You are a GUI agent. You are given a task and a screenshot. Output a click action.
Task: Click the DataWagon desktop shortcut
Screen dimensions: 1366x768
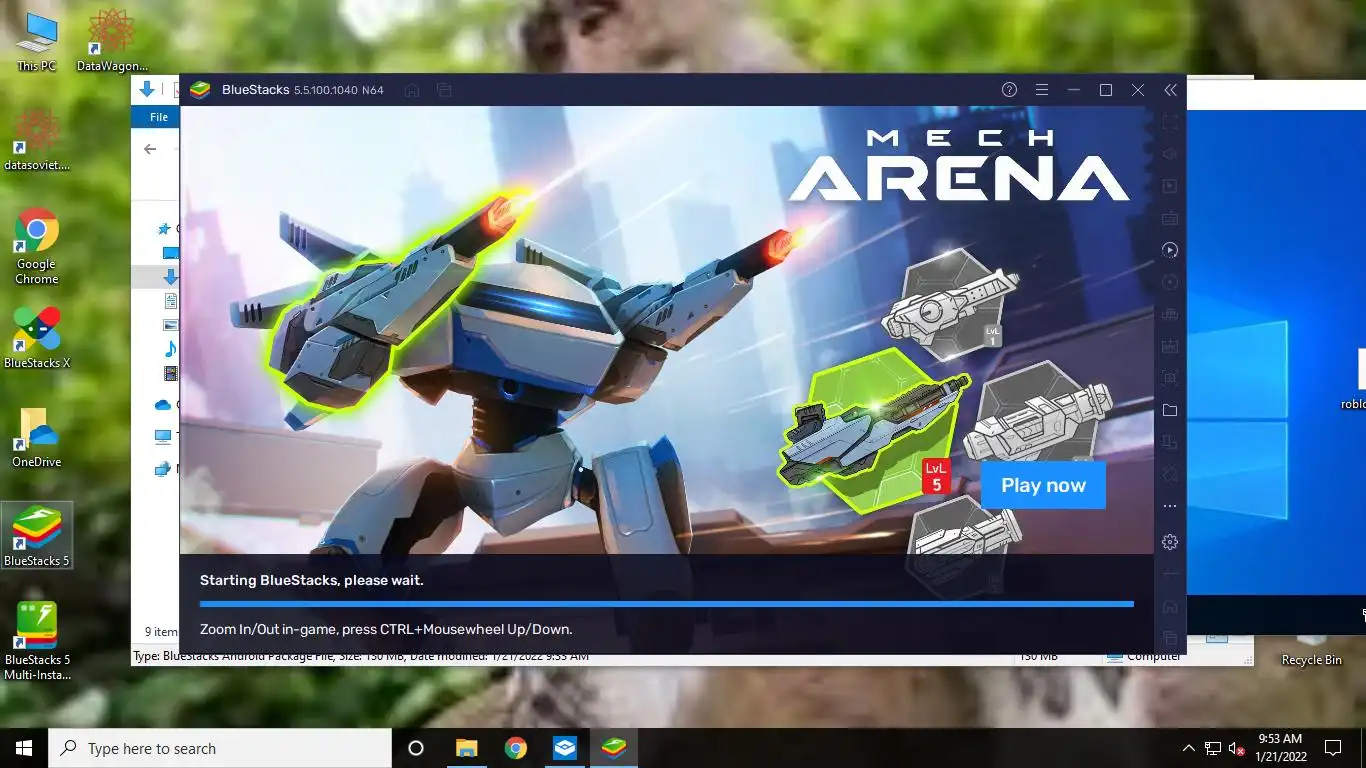pyautogui.click(x=112, y=42)
